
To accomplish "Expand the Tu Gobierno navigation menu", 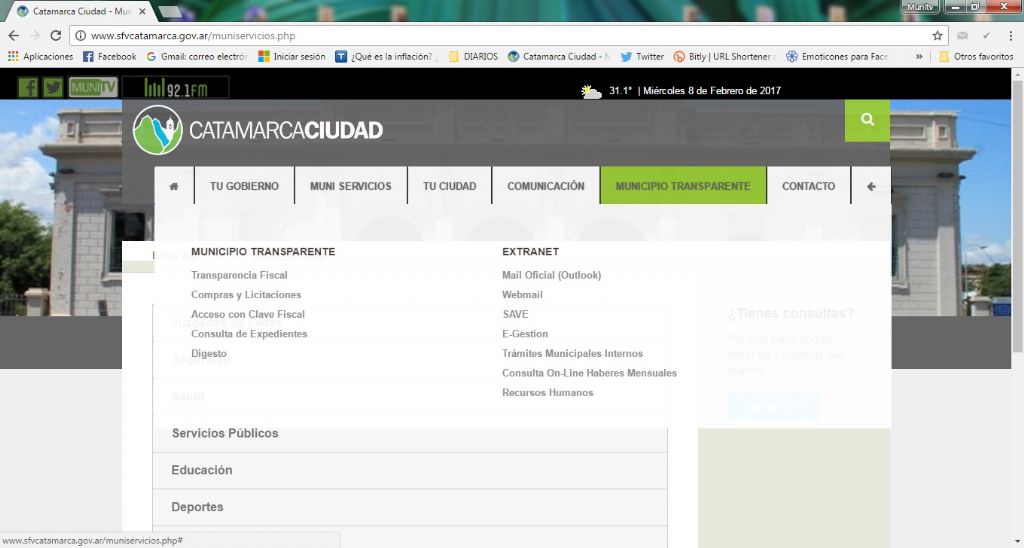I will [x=244, y=186].
